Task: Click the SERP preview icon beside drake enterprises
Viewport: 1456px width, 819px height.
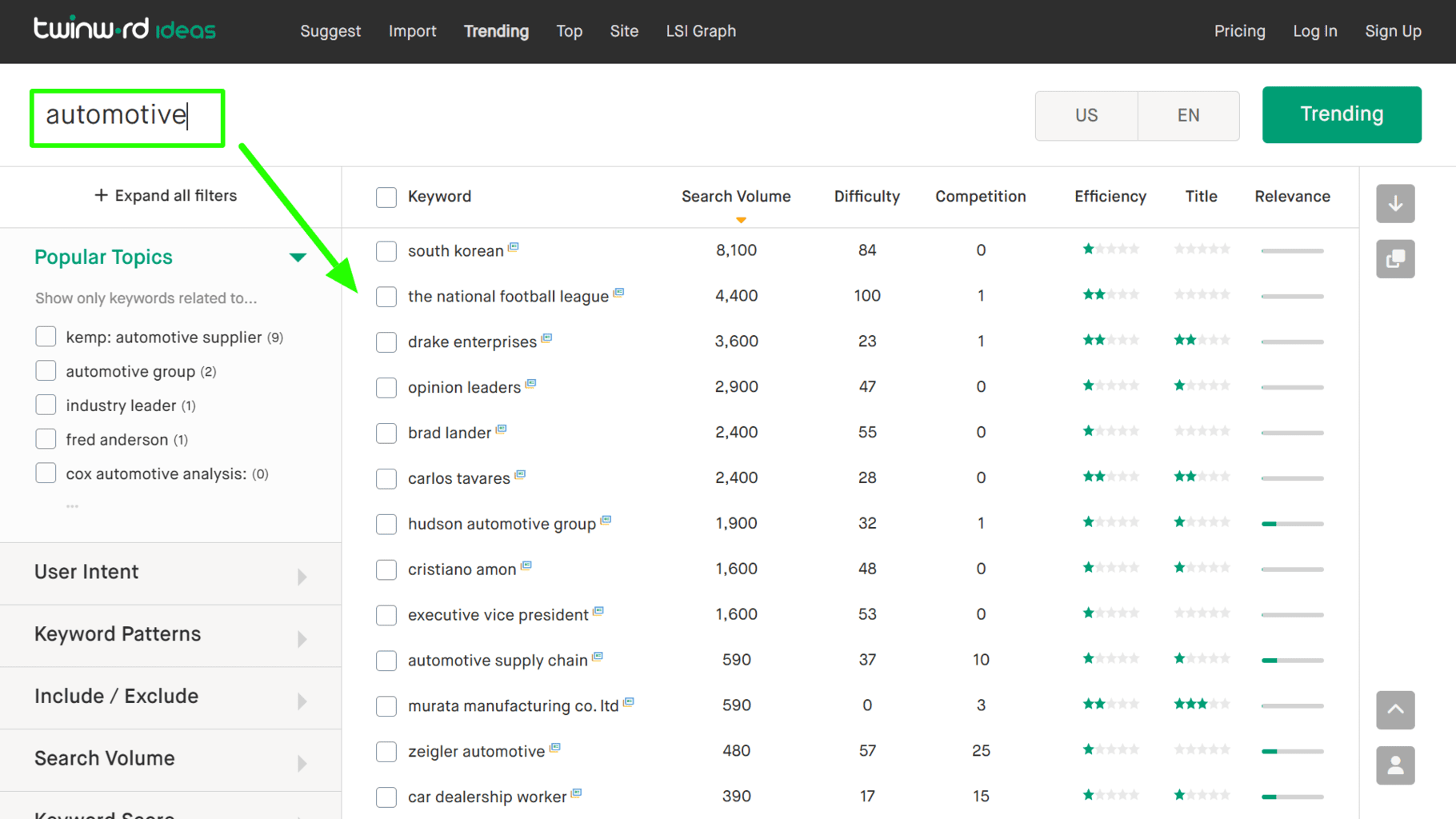Action: point(547,338)
